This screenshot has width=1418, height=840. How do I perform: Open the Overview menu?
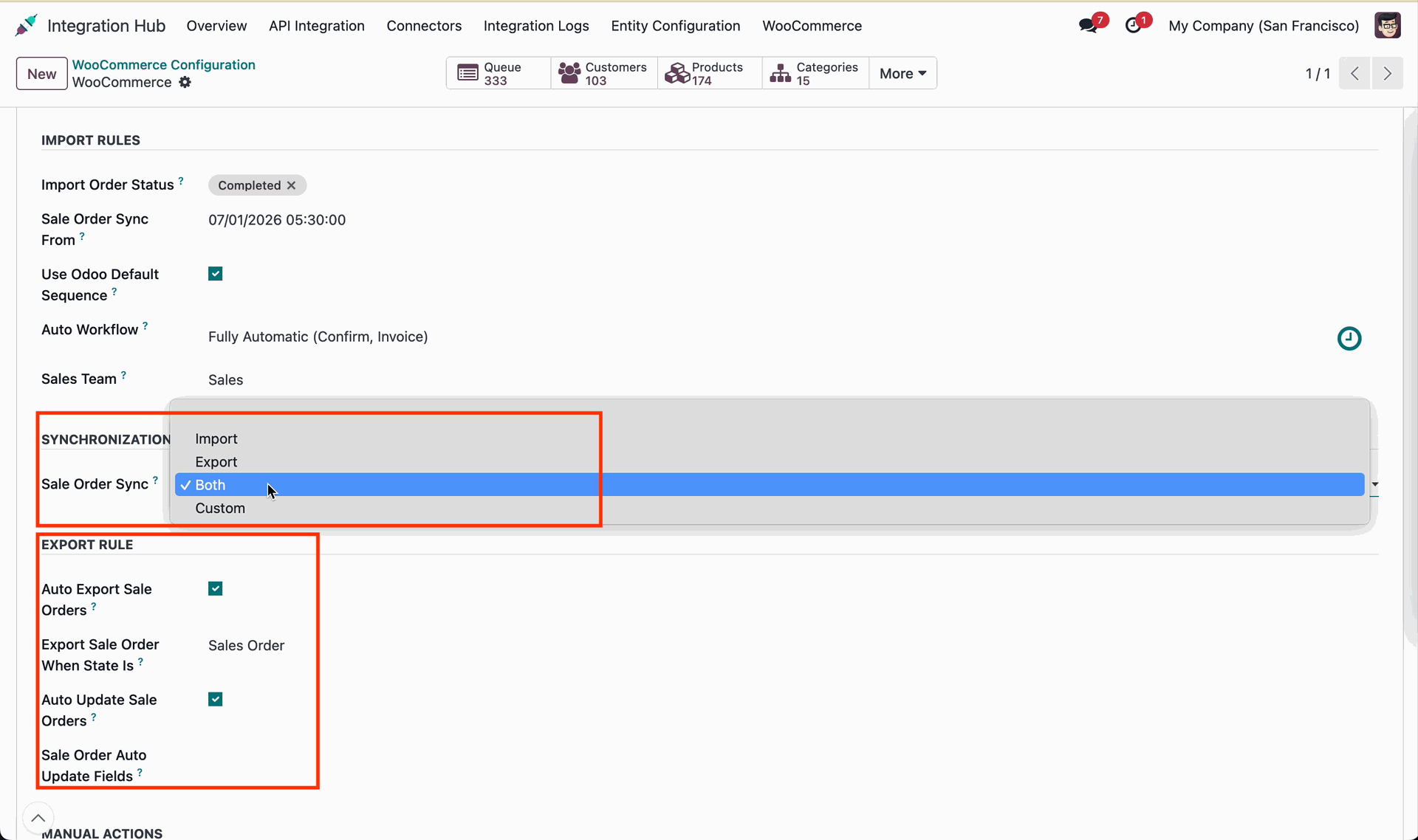(x=216, y=25)
